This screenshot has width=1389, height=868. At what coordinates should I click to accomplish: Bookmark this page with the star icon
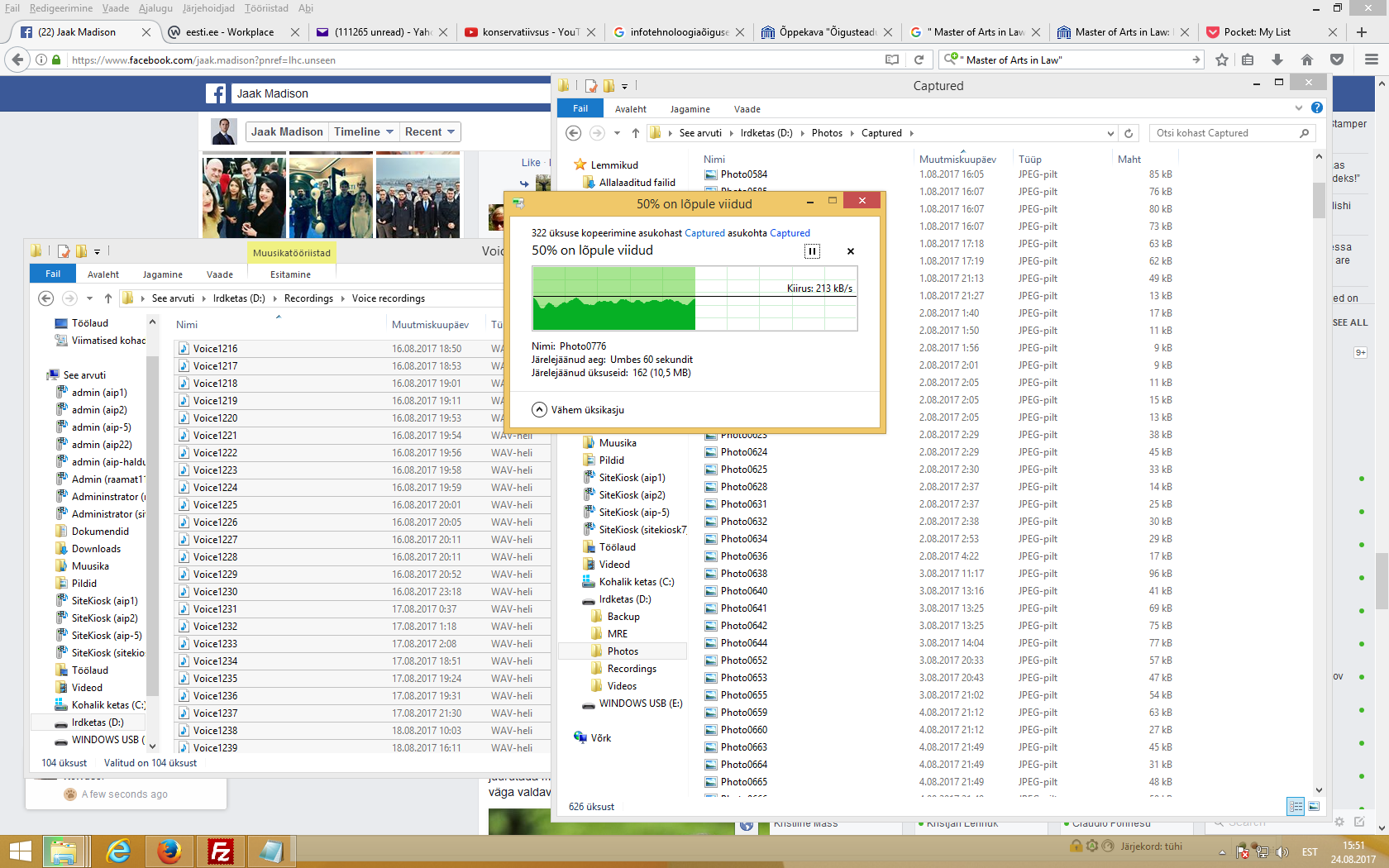[1222, 60]
